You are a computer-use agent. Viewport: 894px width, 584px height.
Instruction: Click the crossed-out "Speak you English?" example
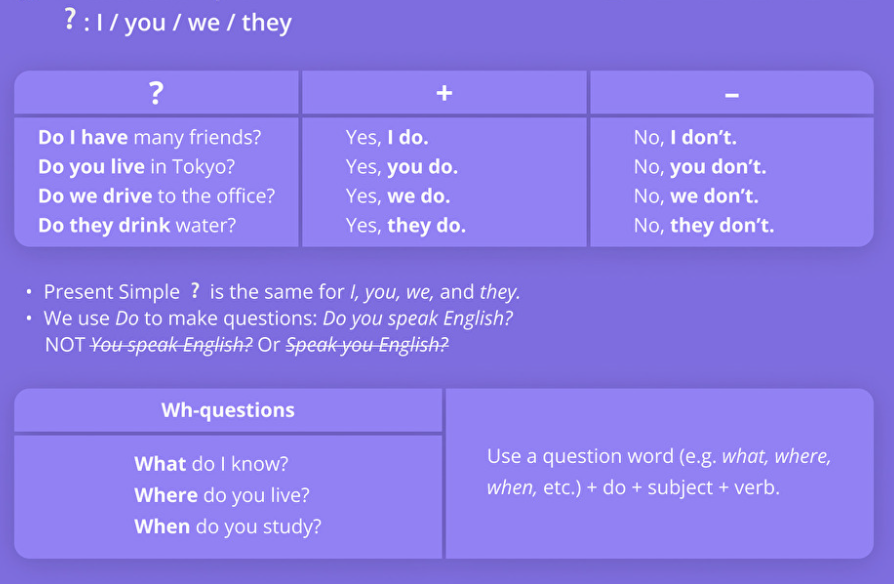367,345
